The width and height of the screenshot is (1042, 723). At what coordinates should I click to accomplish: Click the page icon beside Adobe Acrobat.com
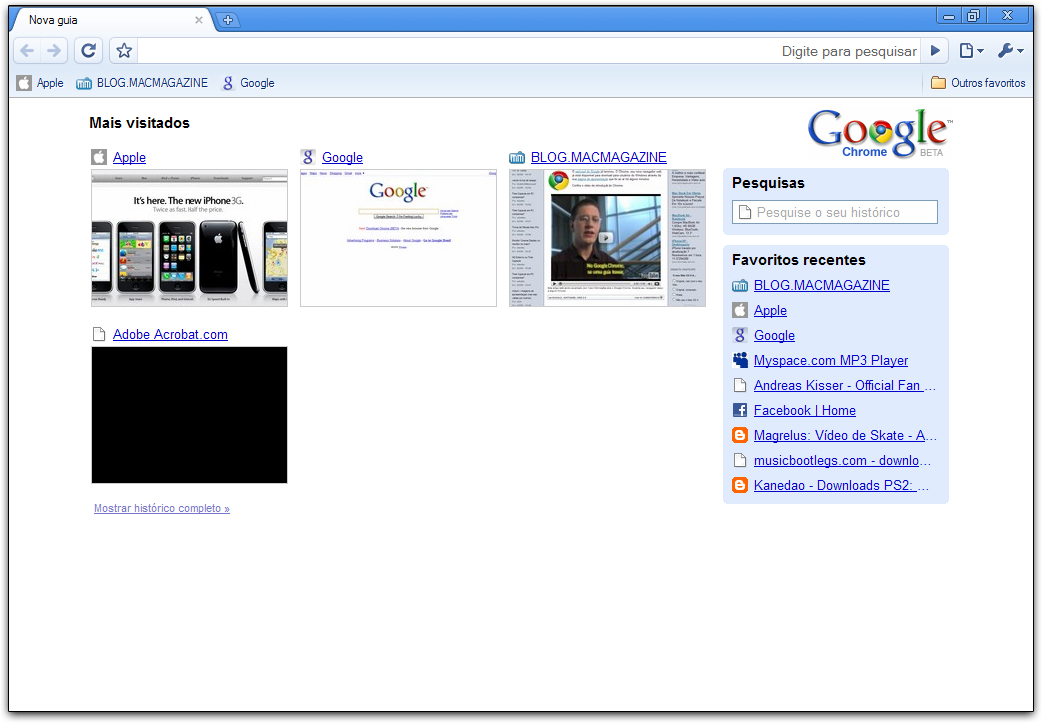99,334
